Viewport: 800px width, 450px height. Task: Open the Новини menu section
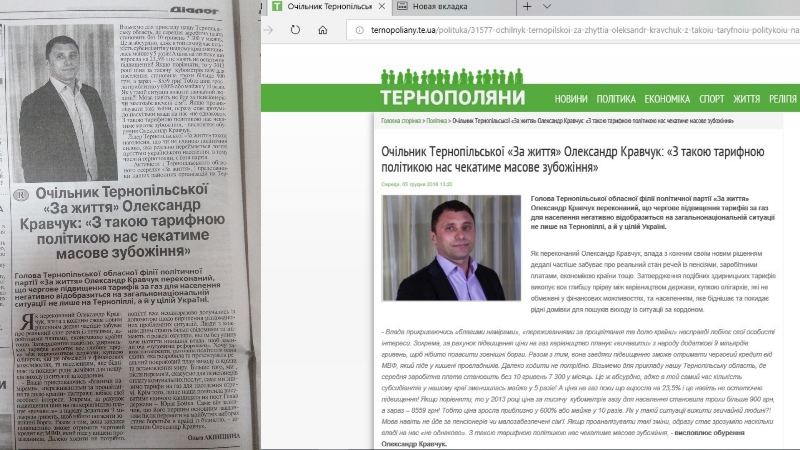pos(571,99)
